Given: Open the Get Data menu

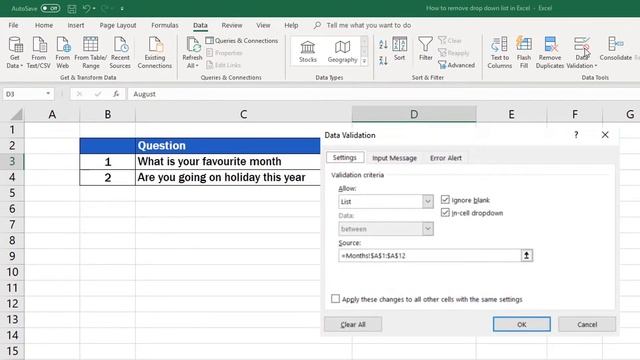Looking at the screenshot, I should click(15, 52).
